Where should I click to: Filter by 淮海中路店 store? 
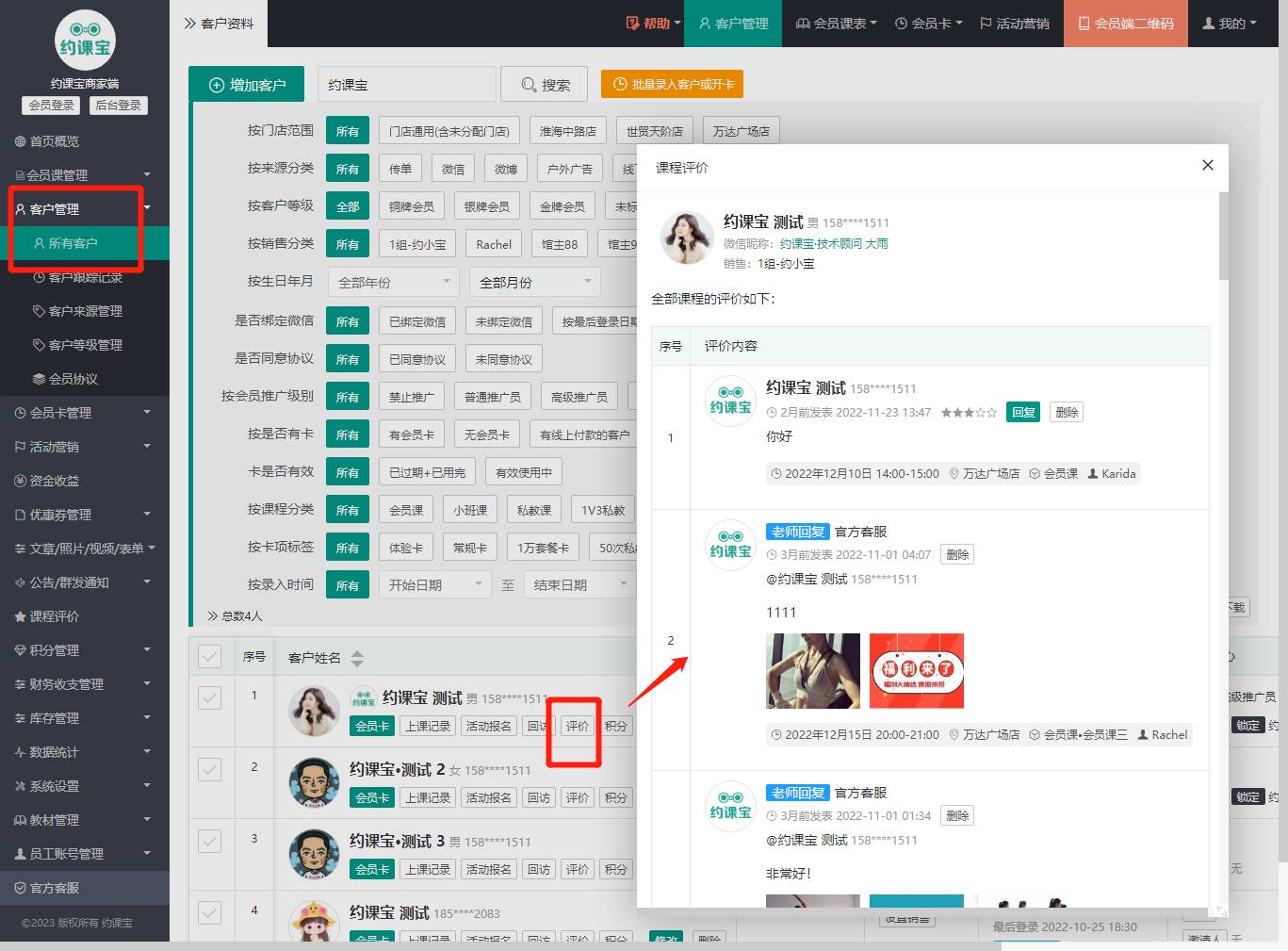(x=568, y=131)
